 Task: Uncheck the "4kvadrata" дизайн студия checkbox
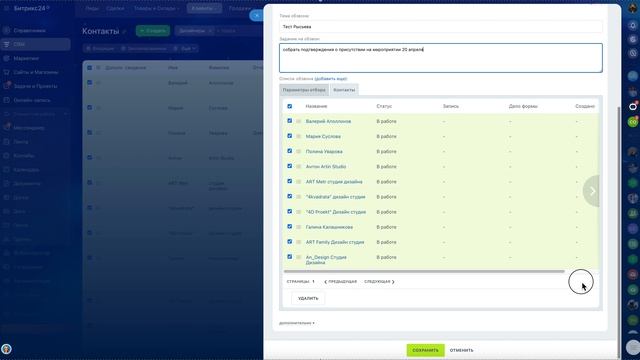pyautogui.click(x=289, y=196)
